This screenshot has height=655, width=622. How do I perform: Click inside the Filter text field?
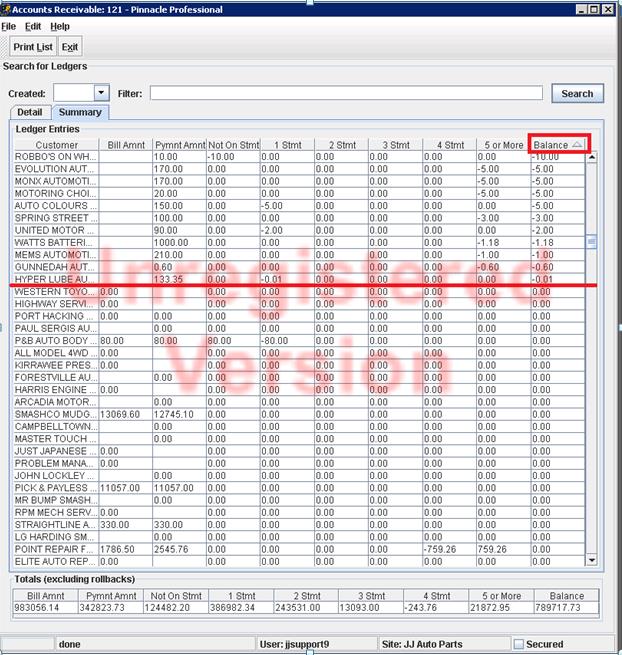tap(346, 93)
